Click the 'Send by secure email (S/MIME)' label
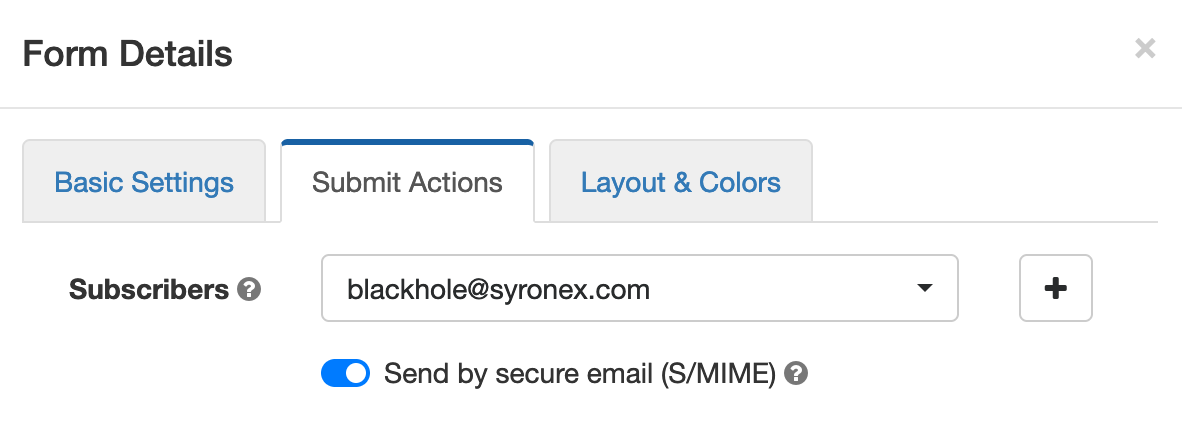This screenshot has height=426, width=1182. point(580,373)
